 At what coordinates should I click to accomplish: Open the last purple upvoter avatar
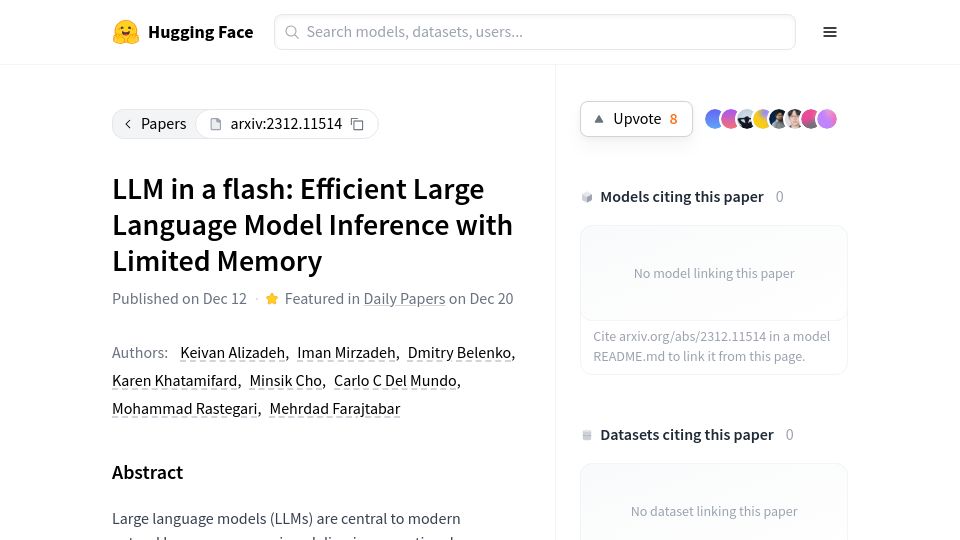[x=827, y=119]
